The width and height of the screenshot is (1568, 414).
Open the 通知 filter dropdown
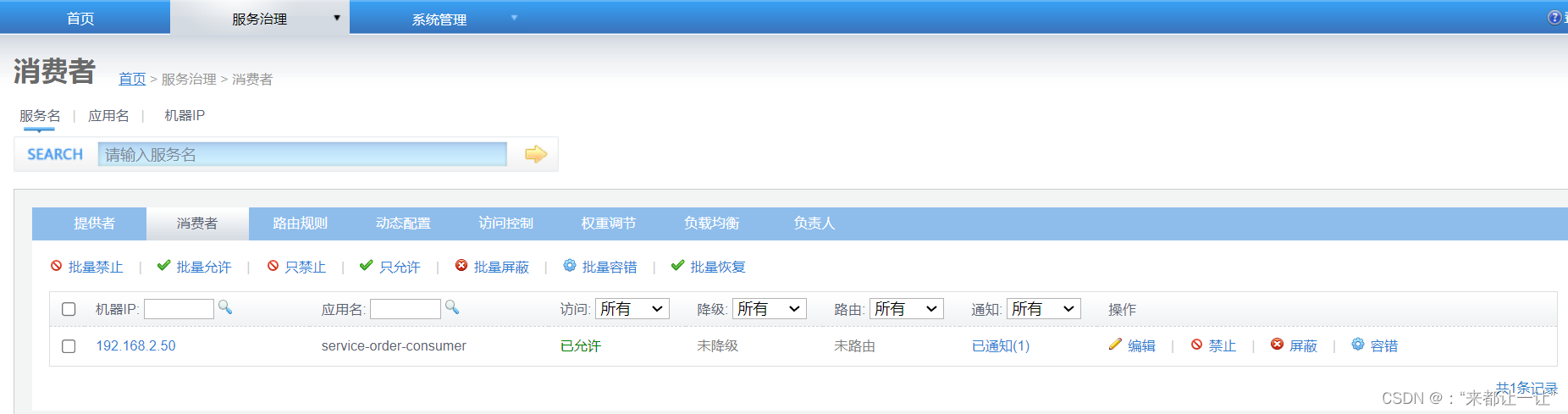(x=1044, y=309)
